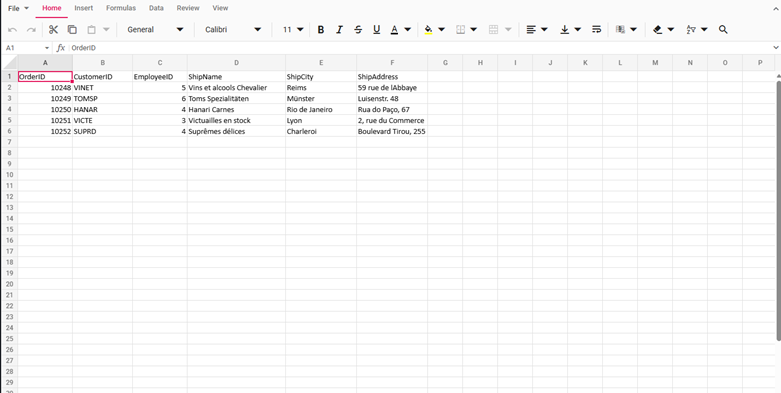Image resolution: width=781 pixels, height=393 pixels.
Task: Switch to the Insert tab
Action: pos(84,8)
